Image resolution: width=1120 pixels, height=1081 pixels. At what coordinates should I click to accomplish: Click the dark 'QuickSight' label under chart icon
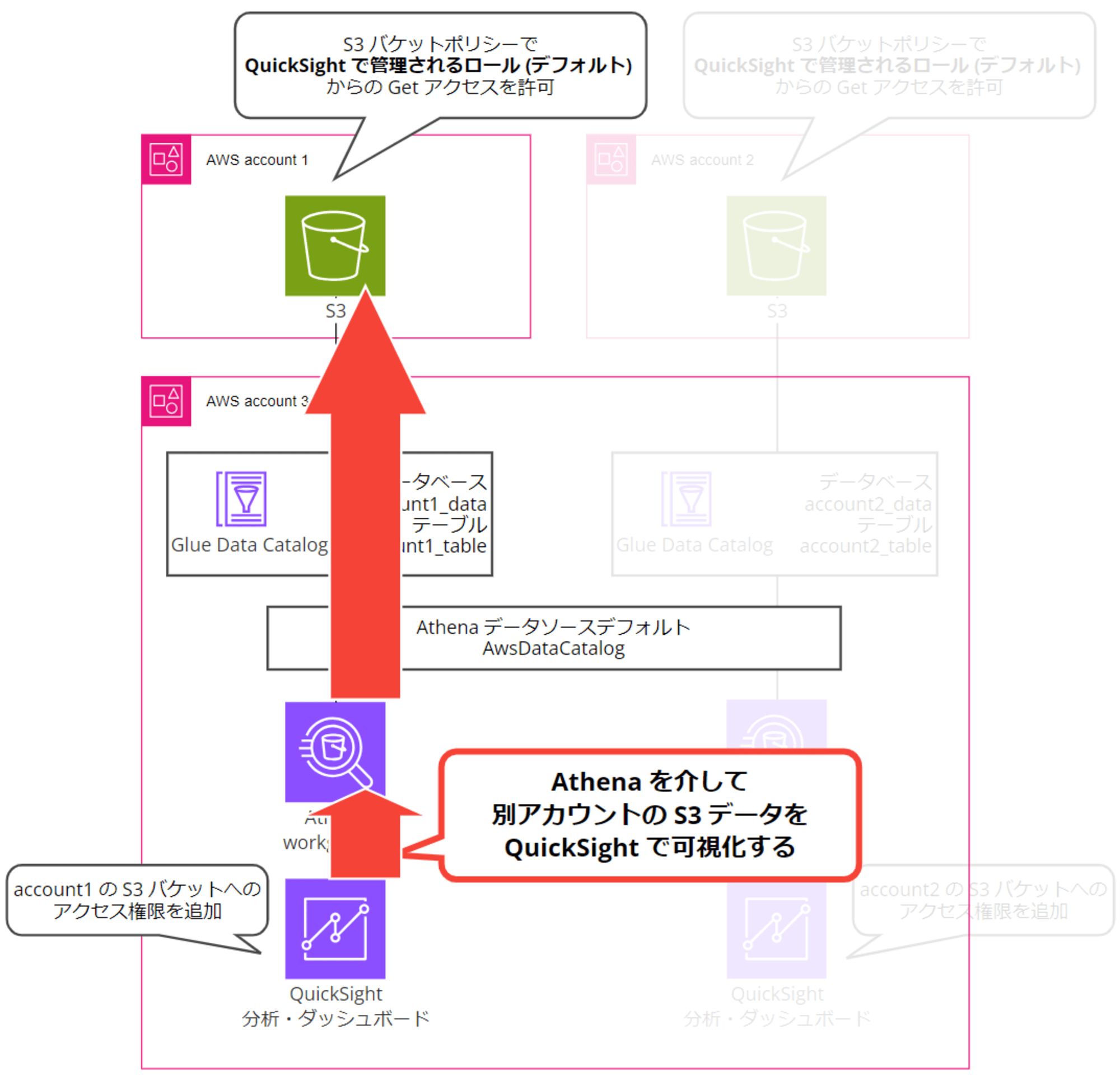pyautogui.click(x=336, y=994)
